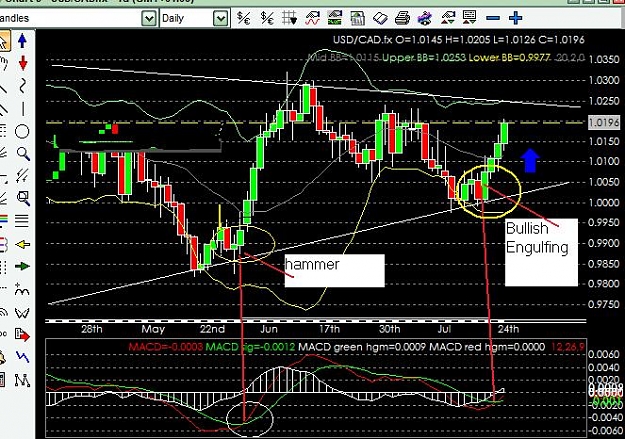The image size is (625, 439).
Task: Click the Jun date axis label
Action: 269,329
